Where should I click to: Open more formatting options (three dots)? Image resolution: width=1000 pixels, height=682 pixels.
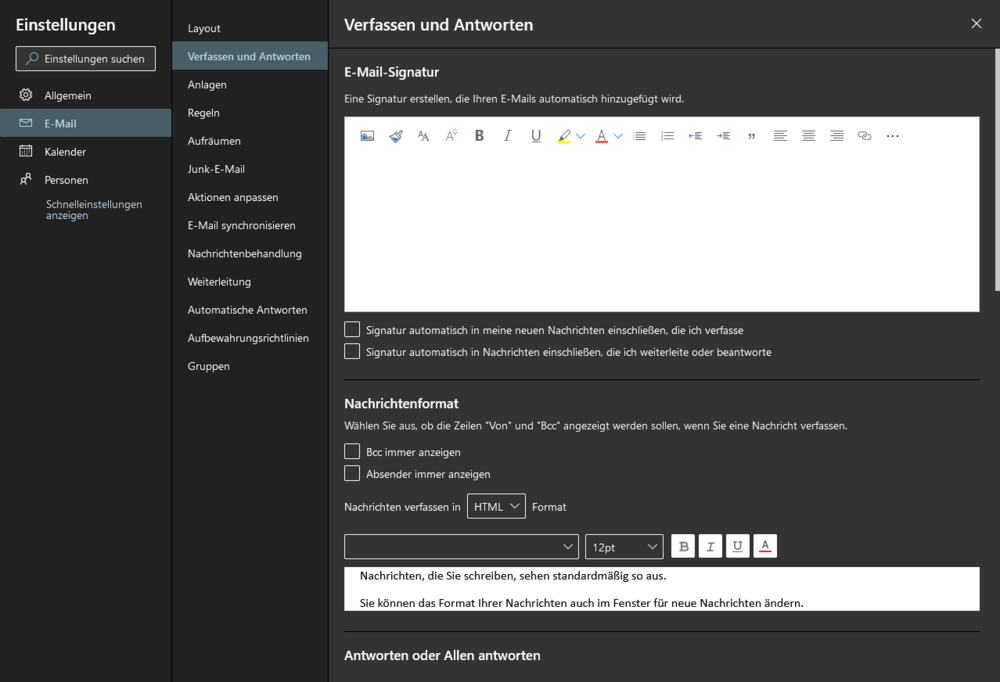(x=893, y=136)
